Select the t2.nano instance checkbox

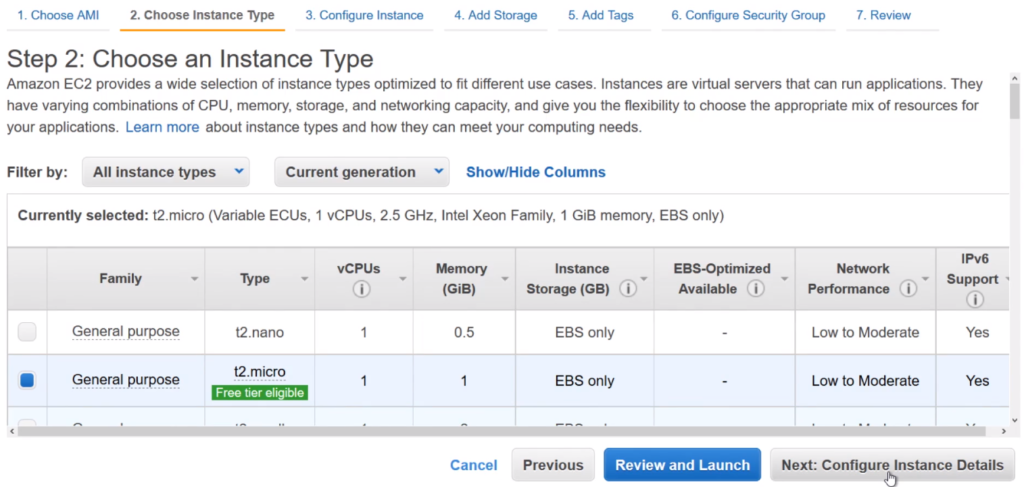[27, 332]
